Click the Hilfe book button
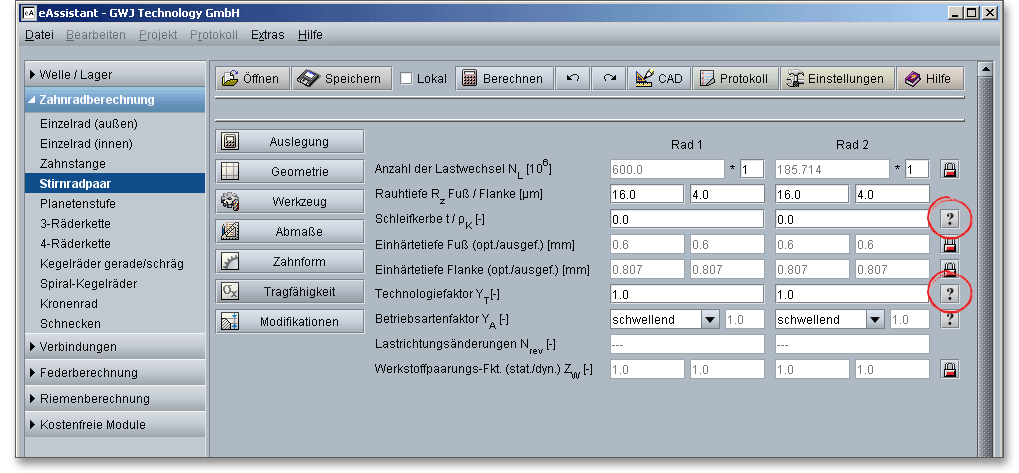Viewport: 1019px width, 473px height. [930, 79]
